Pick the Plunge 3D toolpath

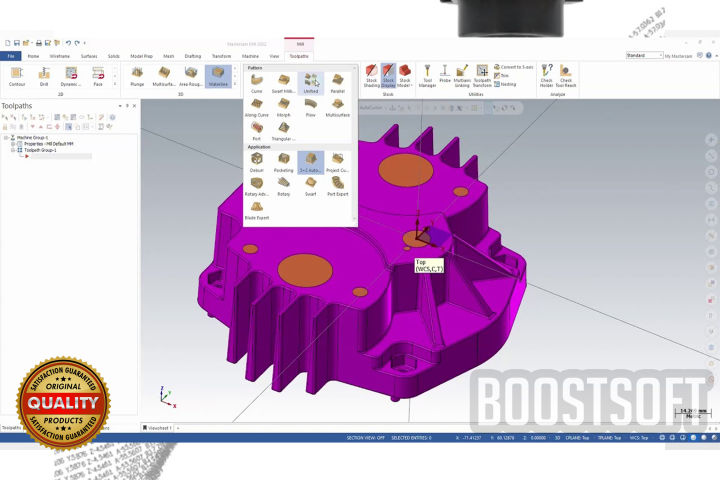tap(137, 76)
